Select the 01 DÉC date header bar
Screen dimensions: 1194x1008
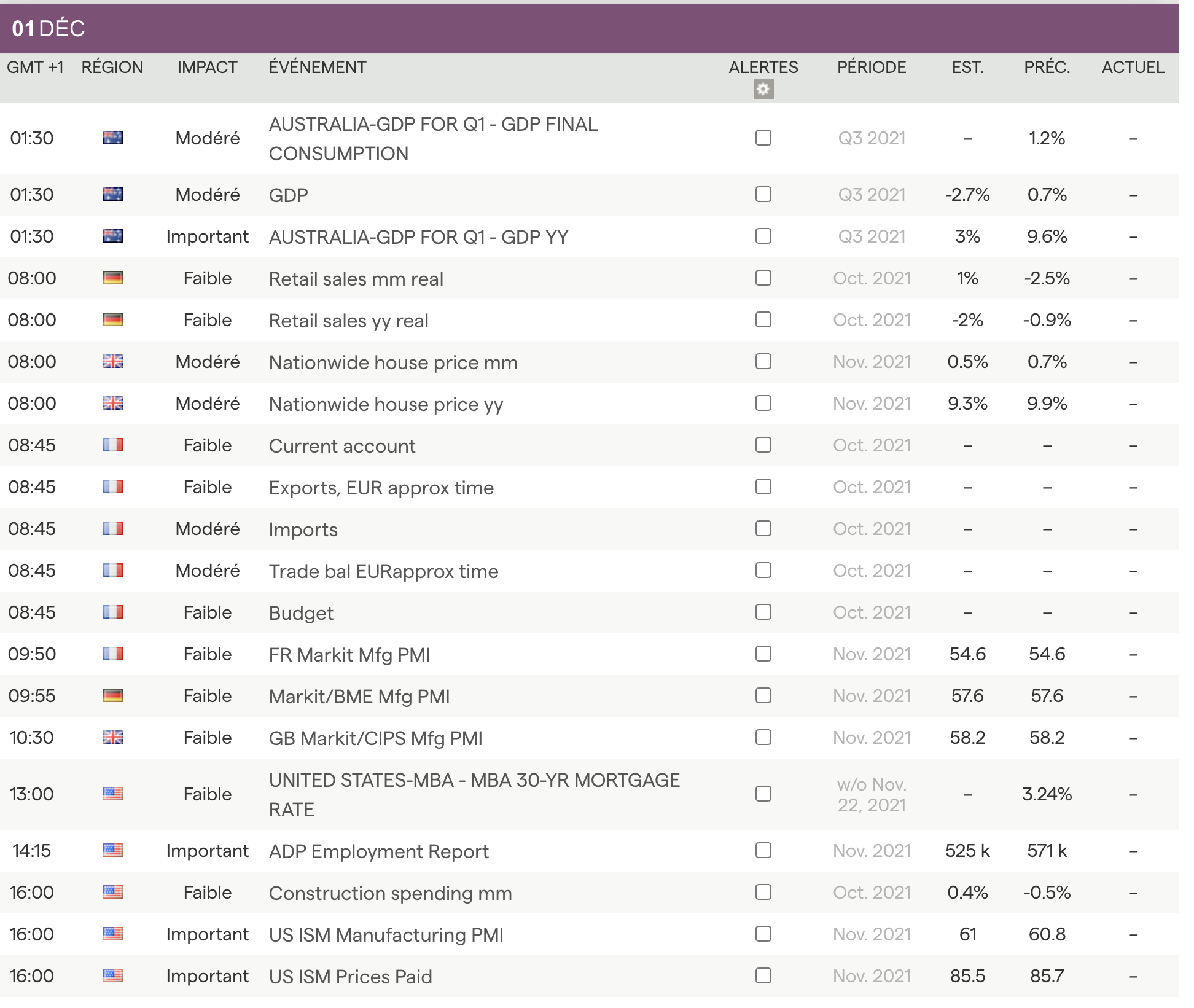click(x=48, y=28)
